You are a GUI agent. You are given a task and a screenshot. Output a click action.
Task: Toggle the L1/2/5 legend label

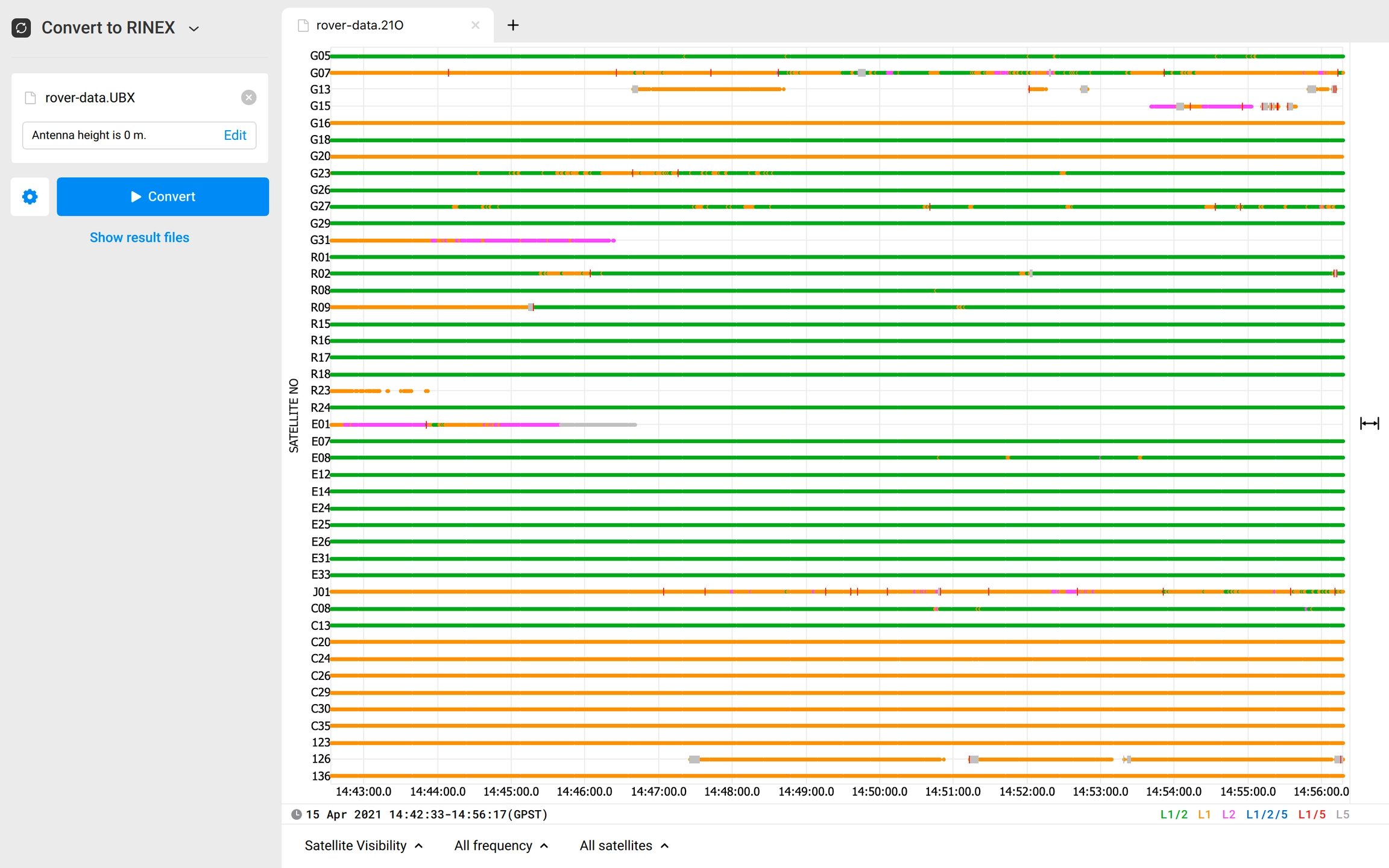click(1267, 814)
